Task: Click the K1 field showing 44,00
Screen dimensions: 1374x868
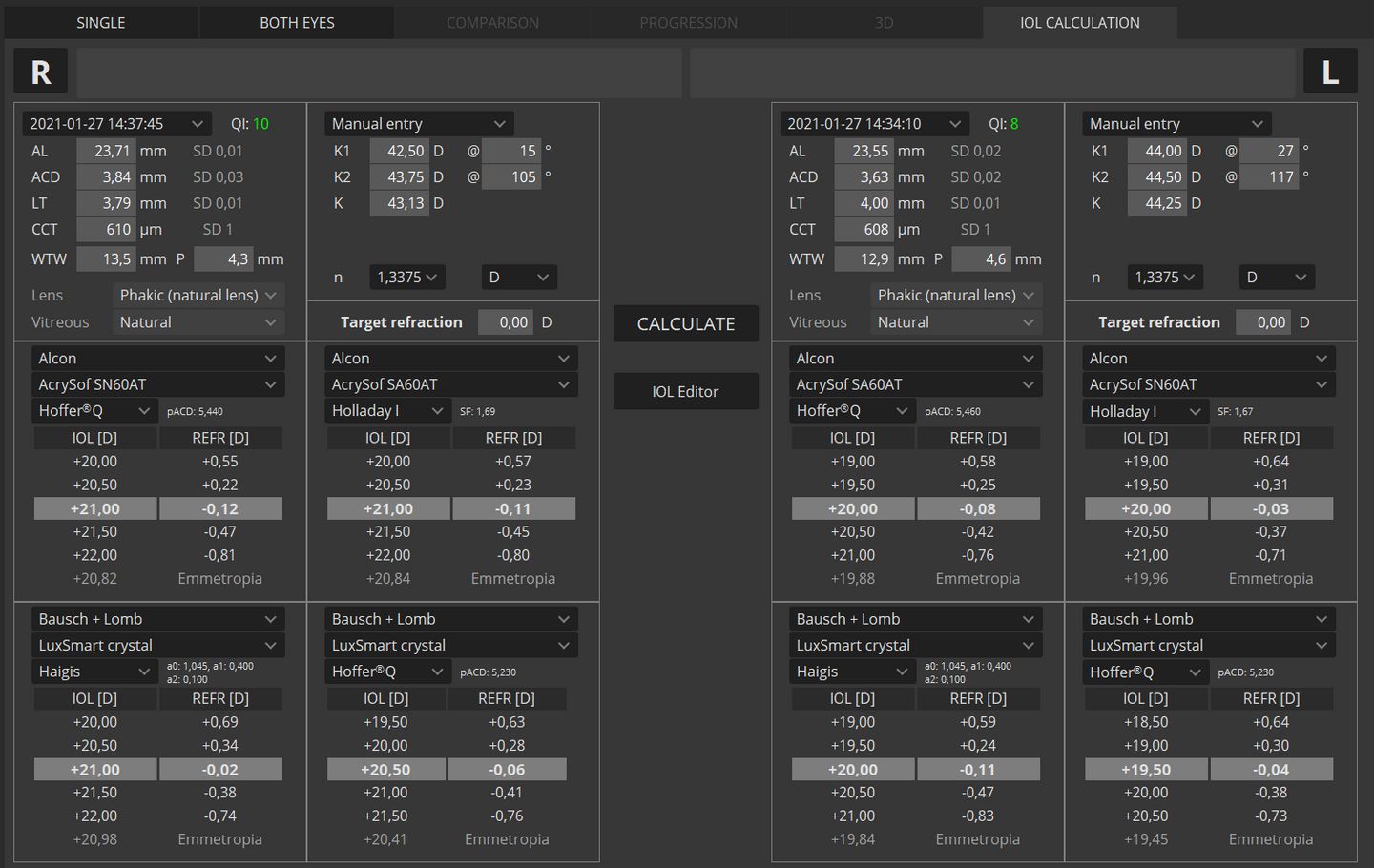Action: pyautogui.click(x=1157, y=151)
